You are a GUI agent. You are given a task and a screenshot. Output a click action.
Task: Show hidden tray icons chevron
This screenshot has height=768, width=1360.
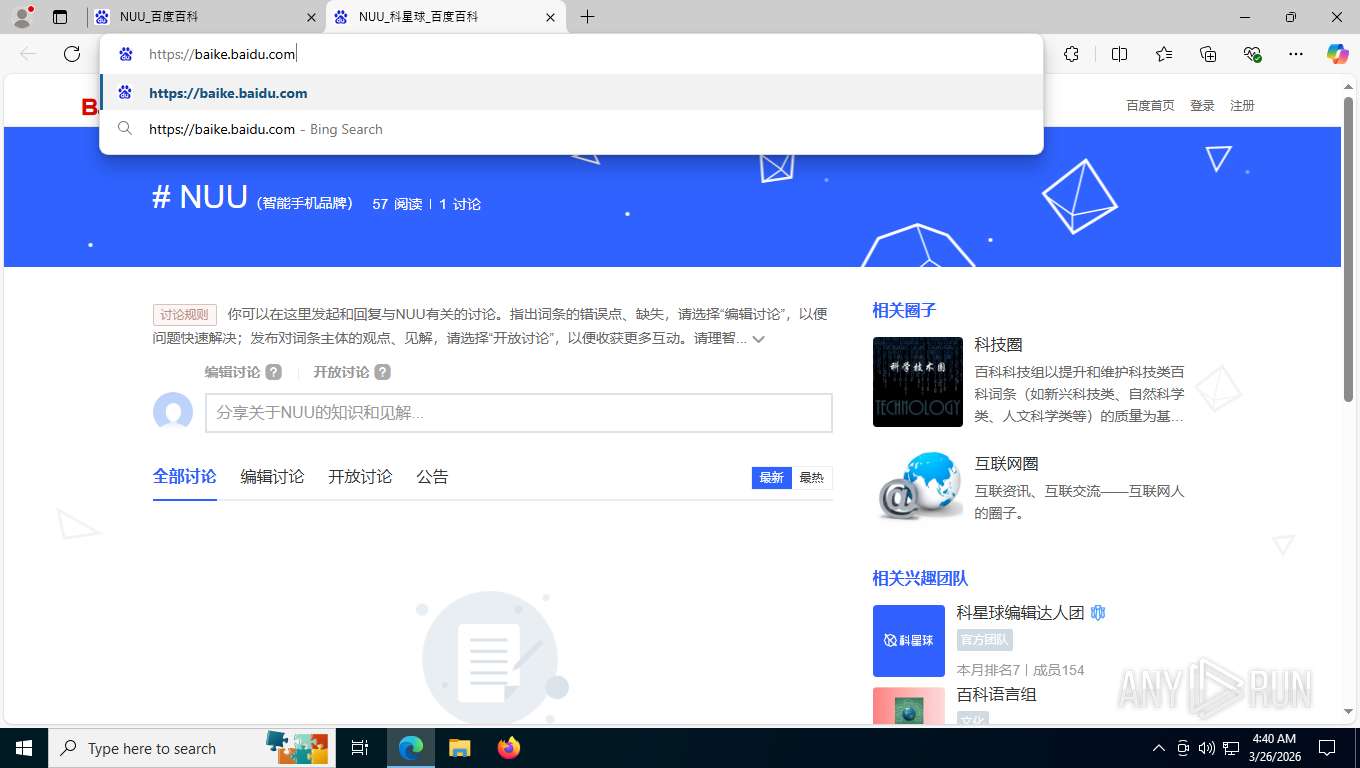[1159, 748]
